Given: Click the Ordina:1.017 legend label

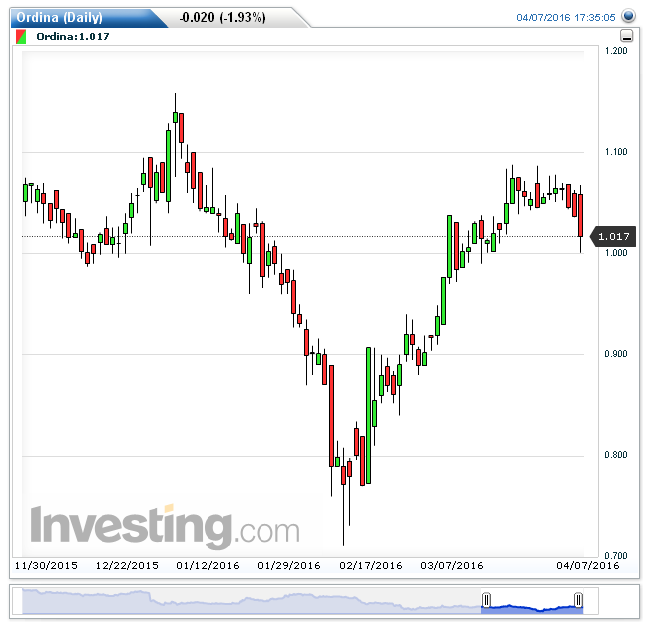Looking at the screenshot, I should tap(73, 36).
